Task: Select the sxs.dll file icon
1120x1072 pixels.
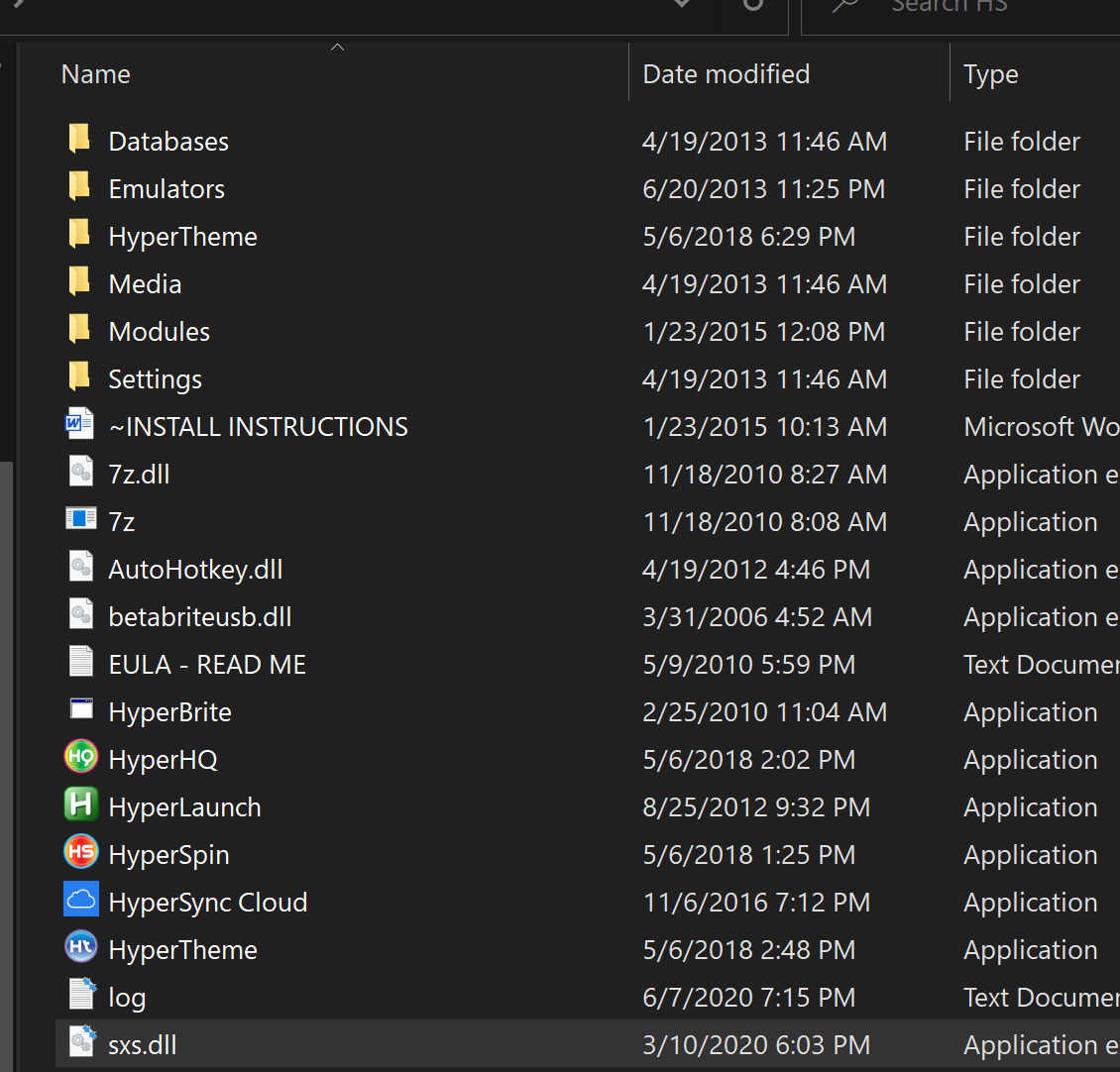Action: coord(81,1041)
